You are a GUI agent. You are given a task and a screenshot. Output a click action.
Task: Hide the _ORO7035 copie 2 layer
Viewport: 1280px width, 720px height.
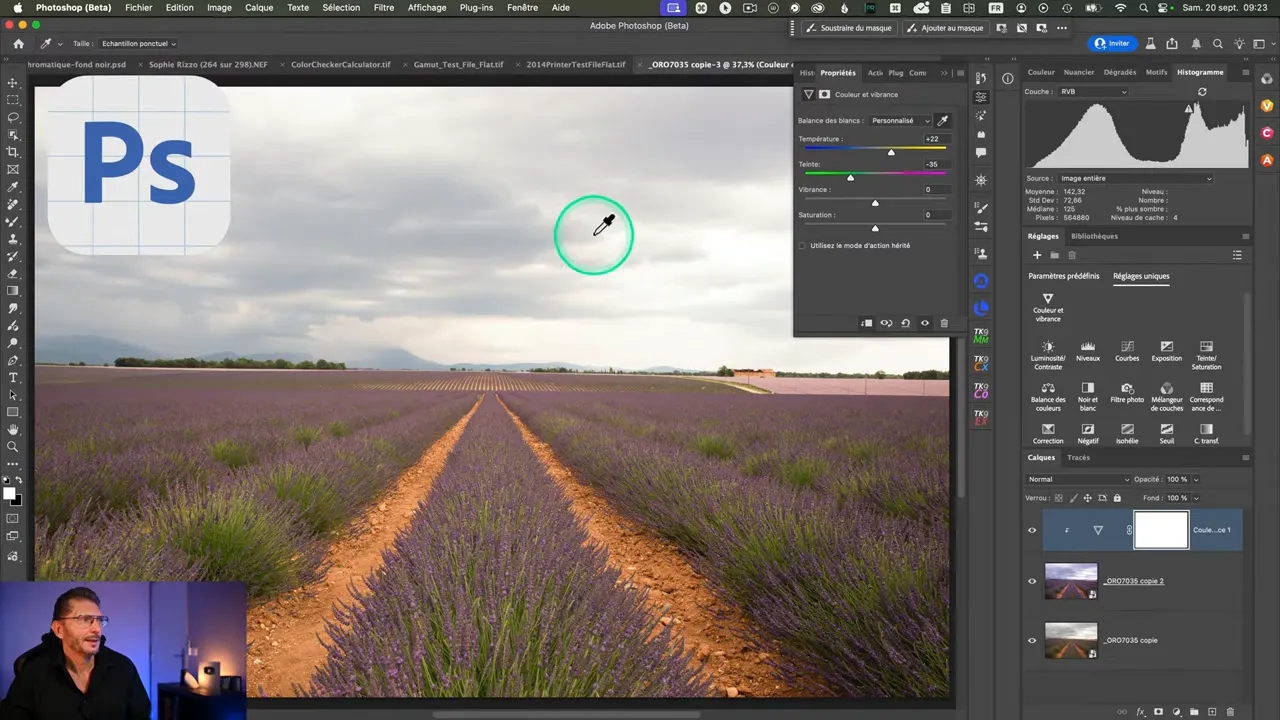tap(1032, 581)
